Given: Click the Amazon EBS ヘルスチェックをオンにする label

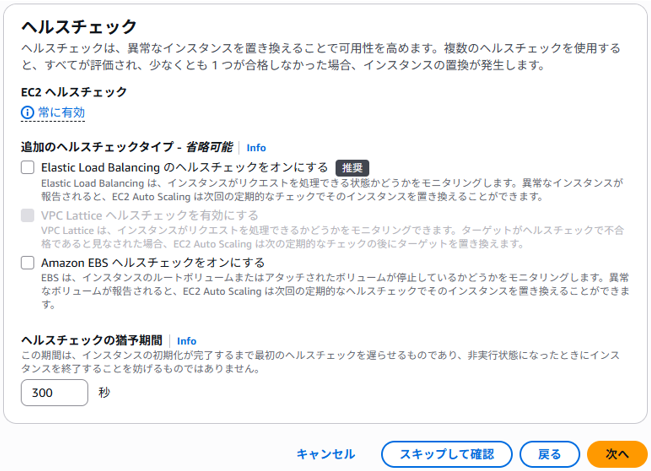Looking at the screenshot, I should pyautogui.click(x=153, y=263).
